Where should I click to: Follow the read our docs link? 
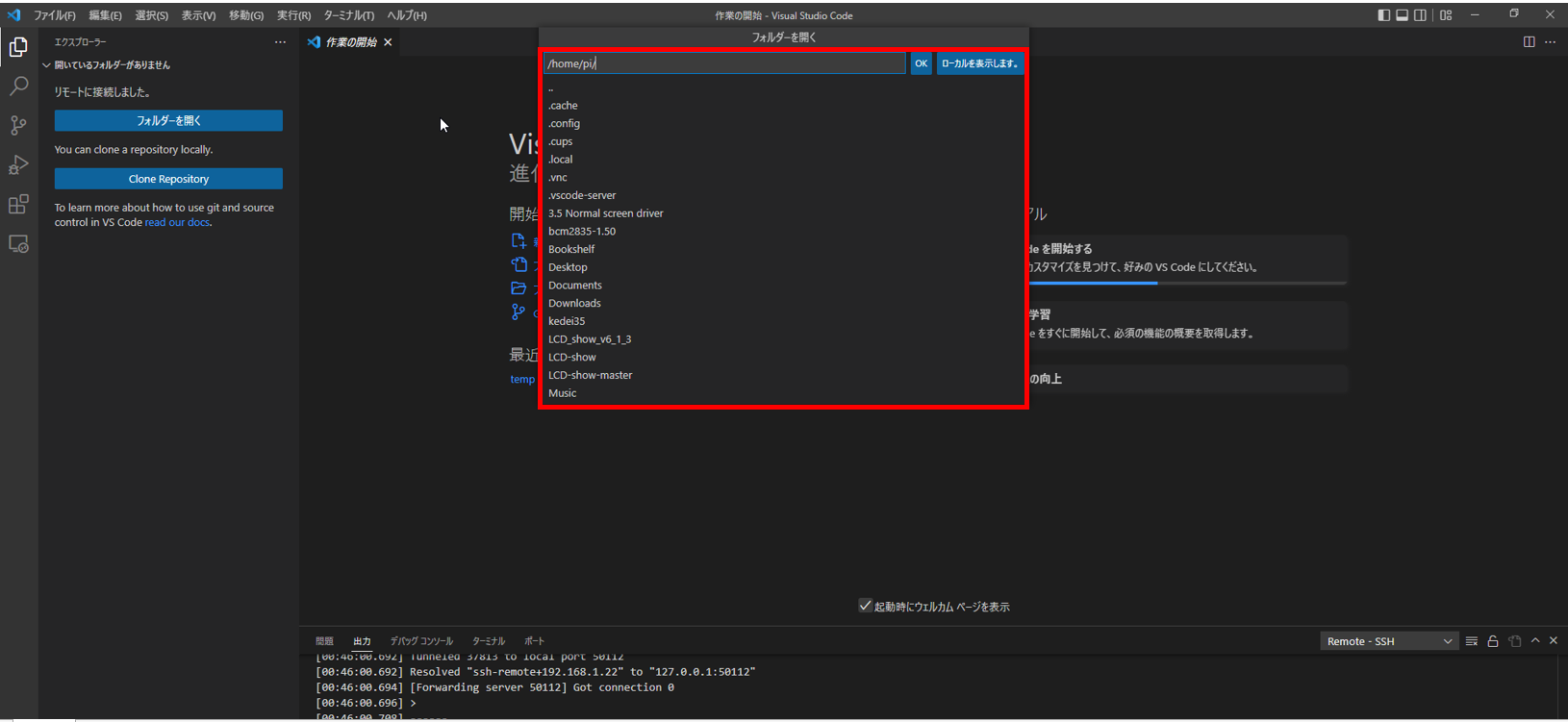click(177, 222)
